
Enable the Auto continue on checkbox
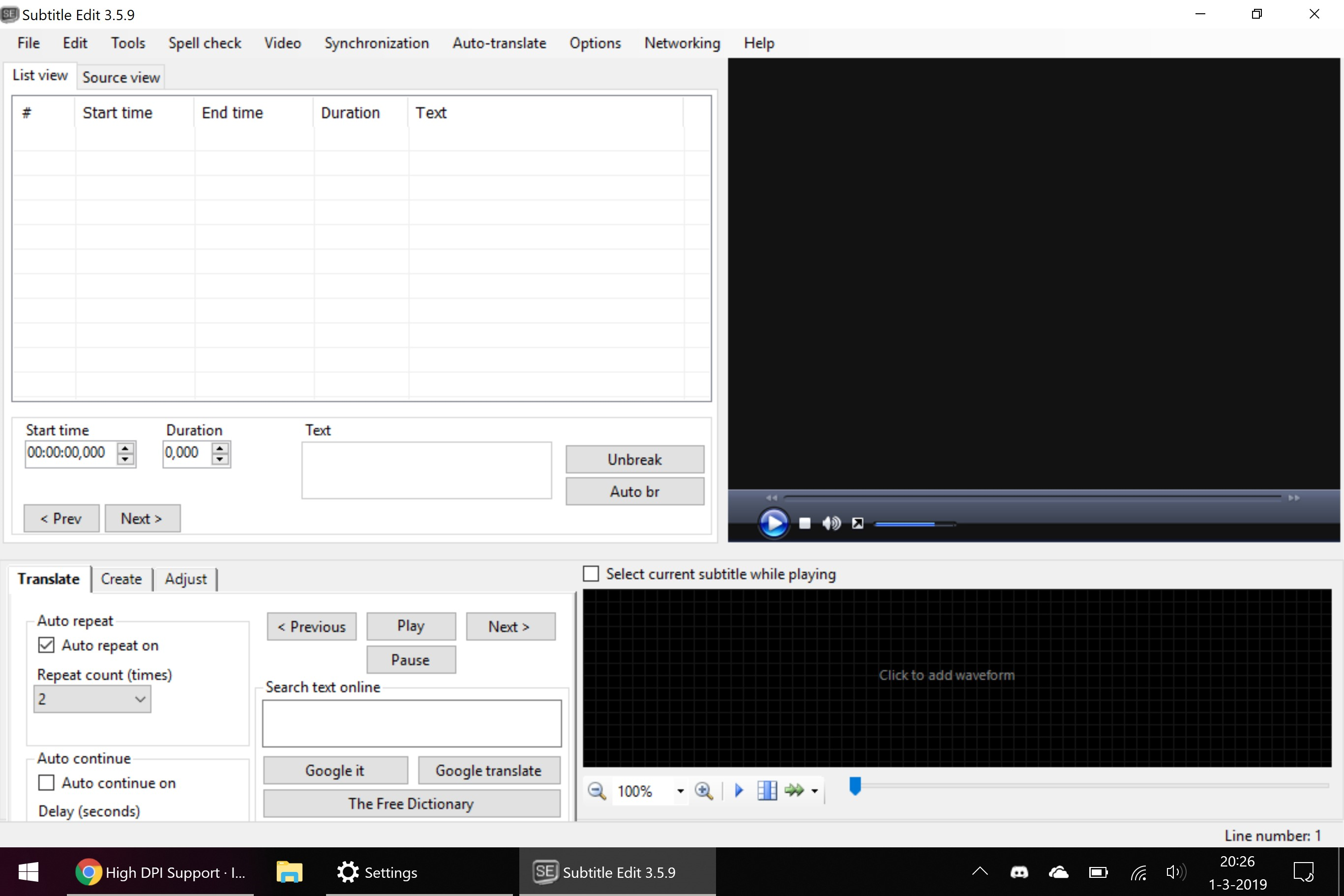[46, 782]
